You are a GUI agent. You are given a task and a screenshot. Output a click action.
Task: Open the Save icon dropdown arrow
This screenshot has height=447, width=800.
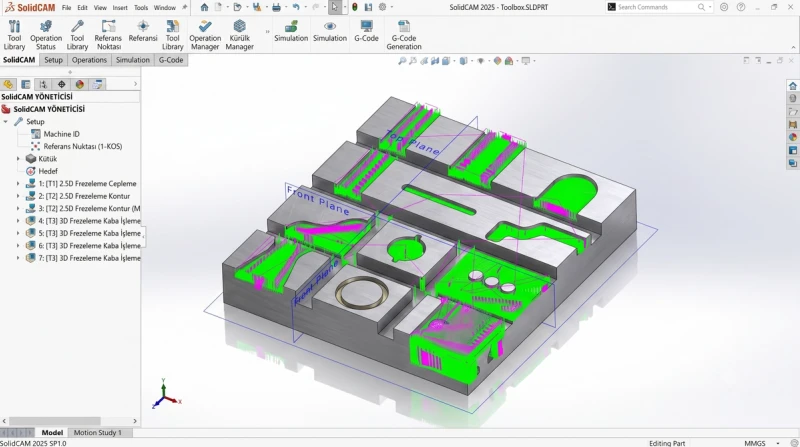pos(266,7)
